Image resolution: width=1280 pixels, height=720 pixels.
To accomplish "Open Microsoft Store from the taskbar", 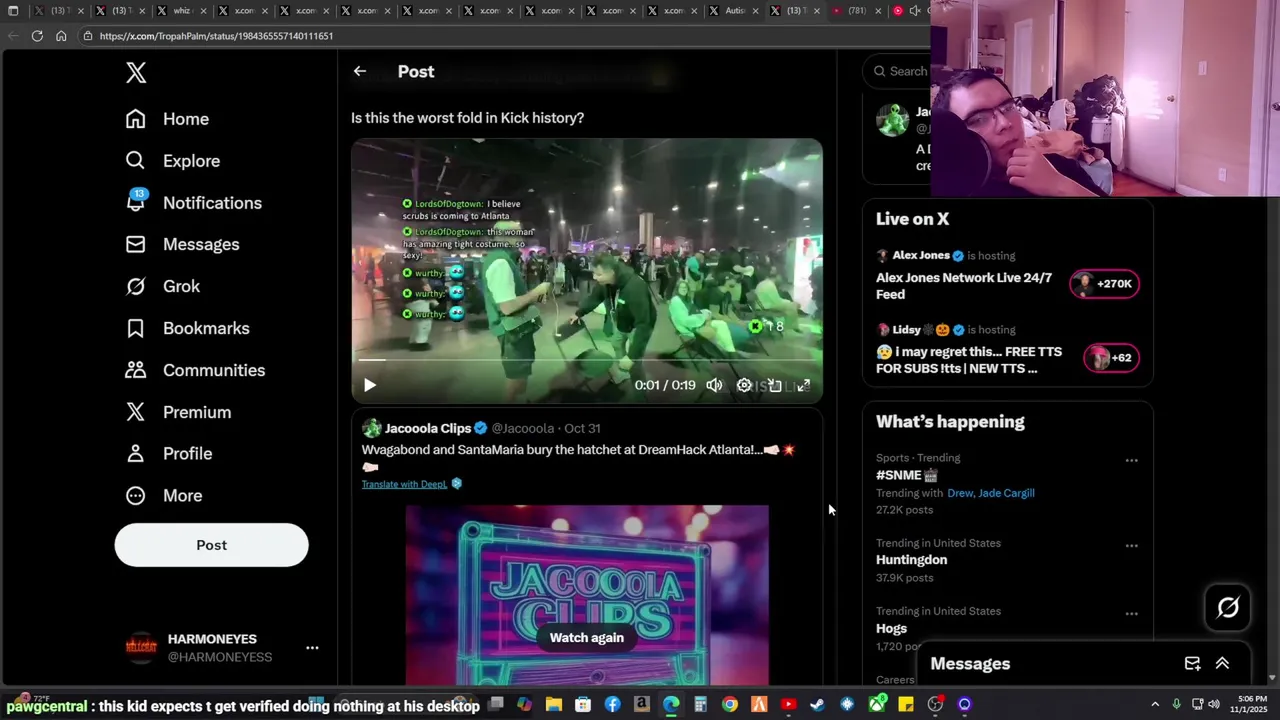I will [x=583, y=705].
